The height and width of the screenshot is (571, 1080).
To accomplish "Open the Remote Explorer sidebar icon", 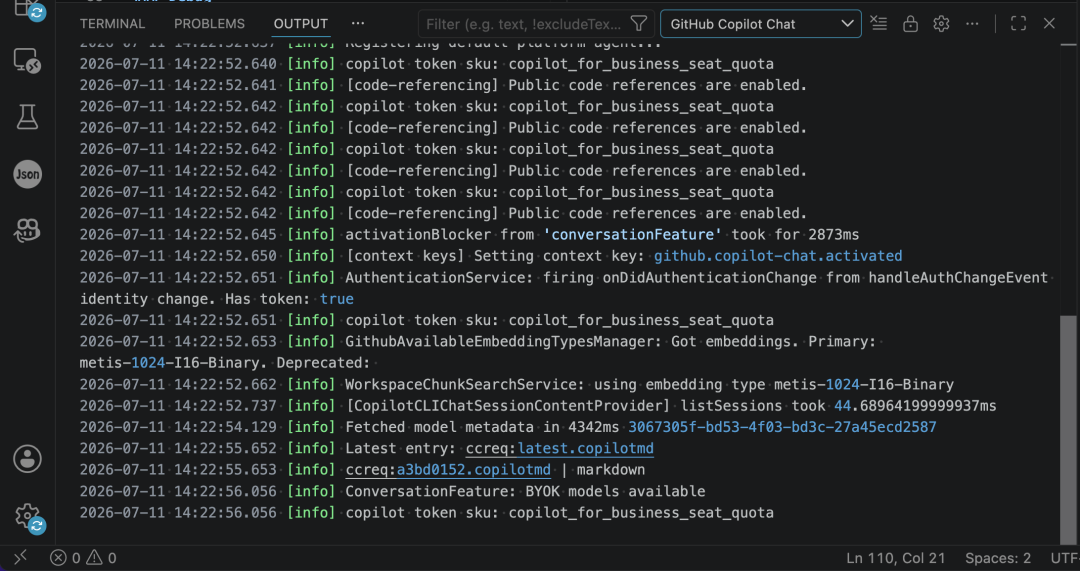I will (28, 63).
